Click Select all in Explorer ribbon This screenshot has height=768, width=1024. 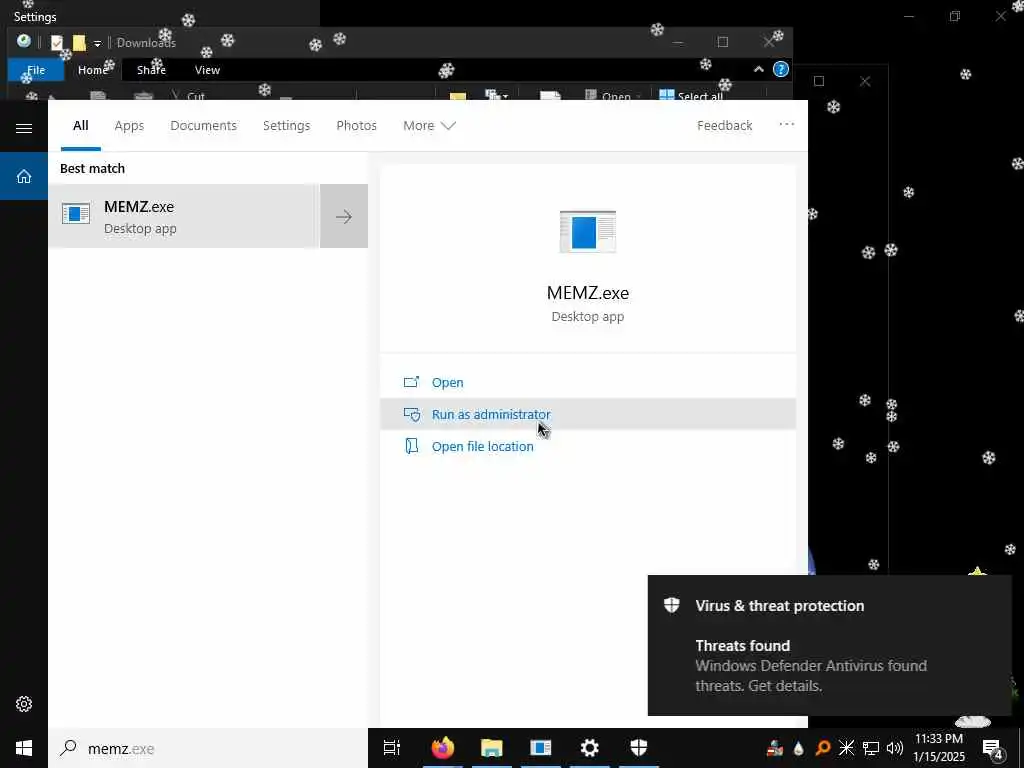tap(691, 96)
